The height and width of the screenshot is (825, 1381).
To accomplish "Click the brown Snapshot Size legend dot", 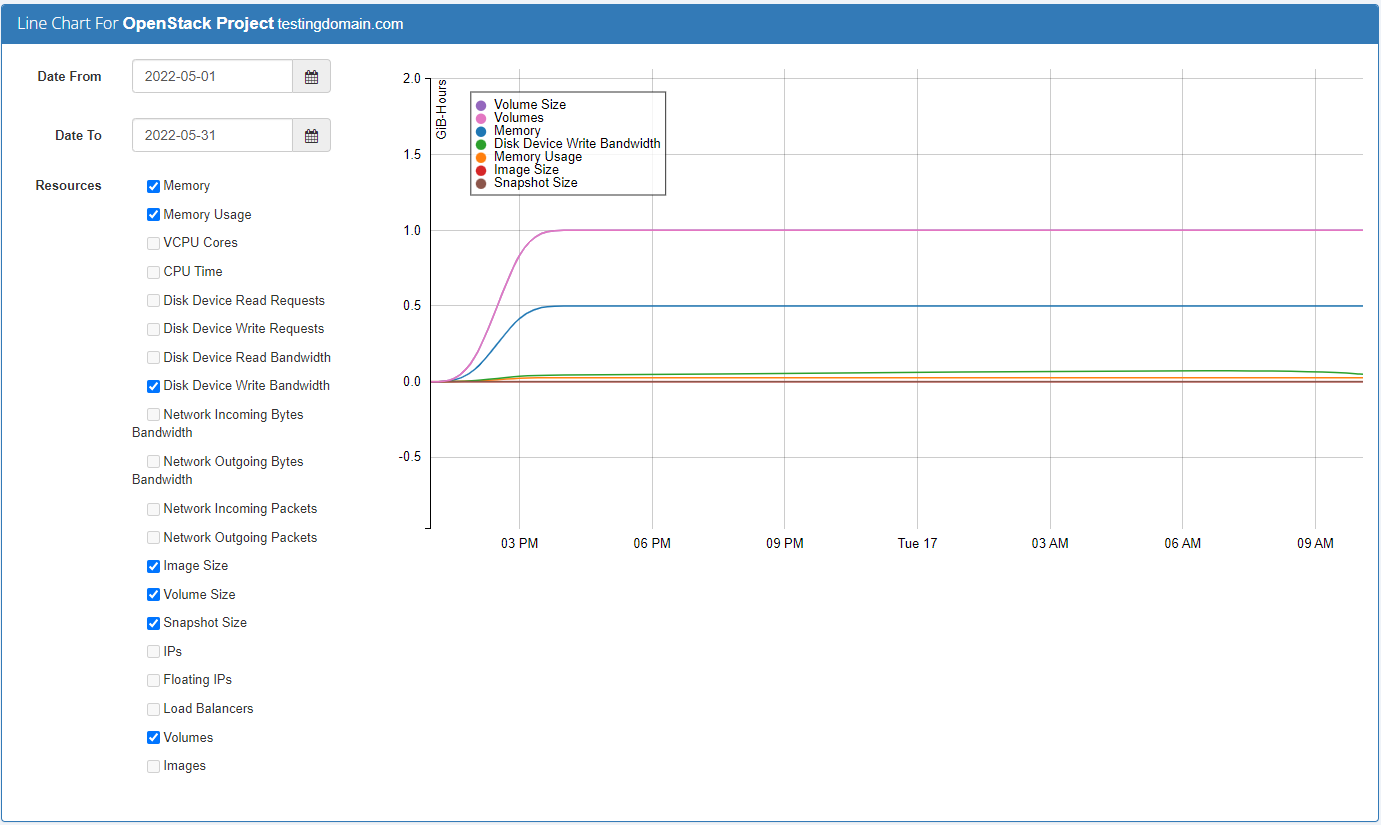I will tap(481, 183).
